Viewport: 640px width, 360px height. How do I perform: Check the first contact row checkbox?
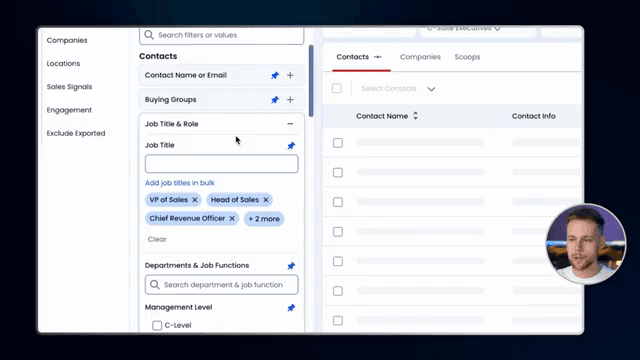[x=338, y=143]
